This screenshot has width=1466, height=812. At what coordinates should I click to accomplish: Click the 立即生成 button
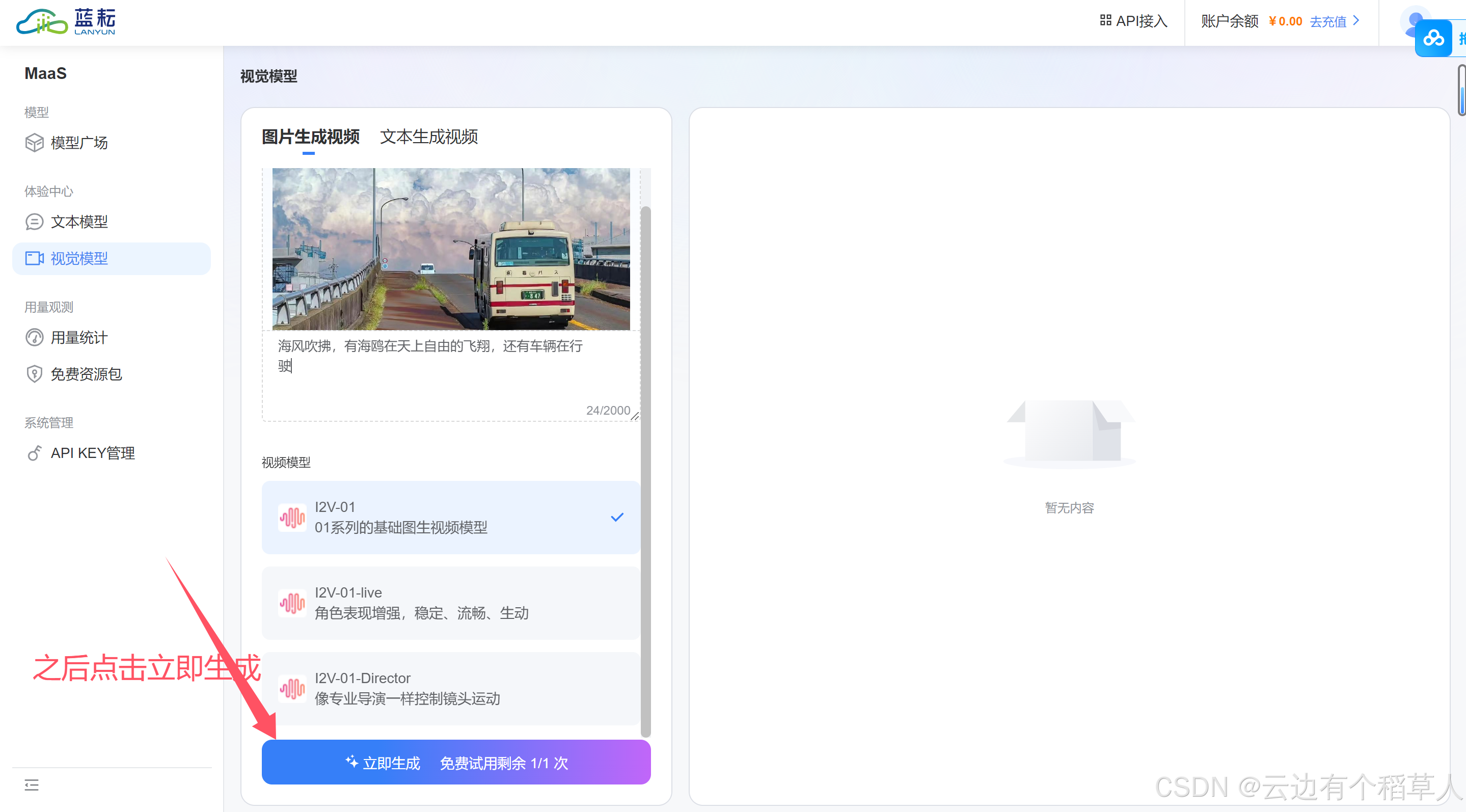point(456,763)
